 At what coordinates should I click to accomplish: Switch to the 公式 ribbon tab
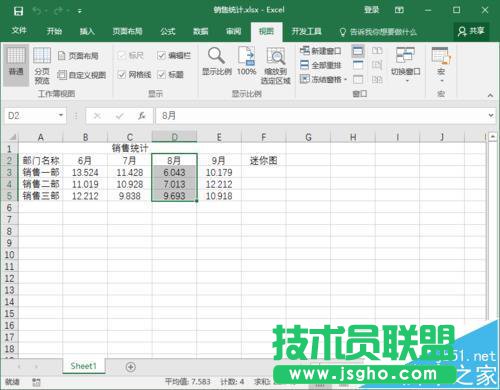click(x=168, y=31)
